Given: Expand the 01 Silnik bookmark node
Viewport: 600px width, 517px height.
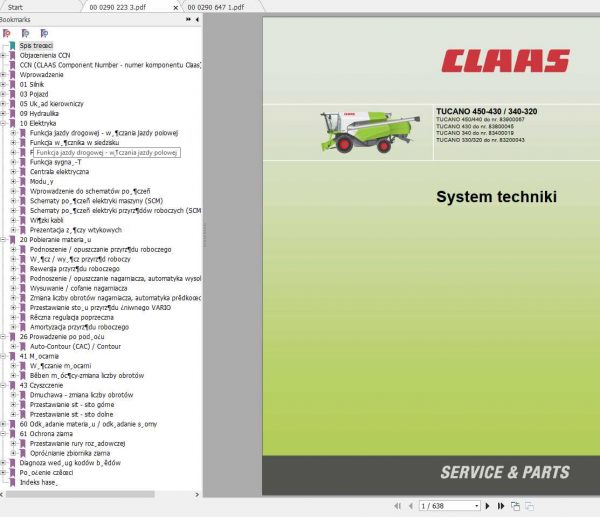Looking at the screenshot, I should 3,85.
